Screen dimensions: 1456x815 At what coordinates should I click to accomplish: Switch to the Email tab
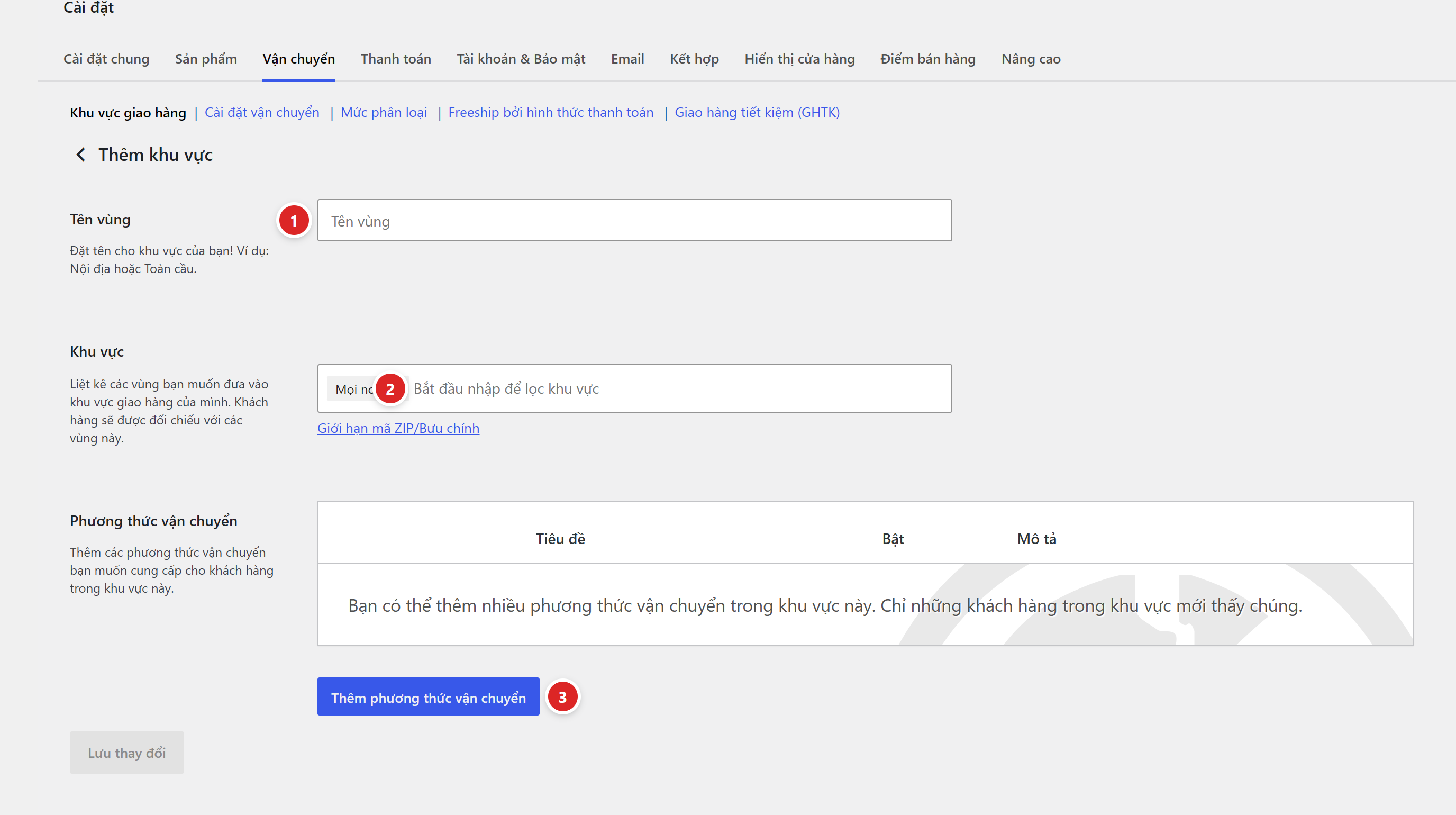[627, 59]
